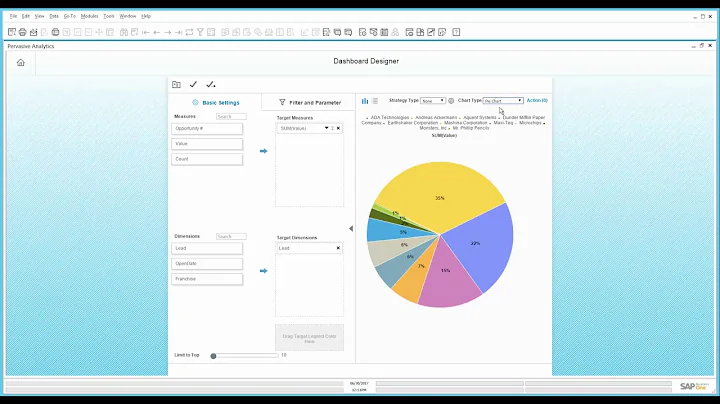Open the Edit menu

pyautogui.click(x=26, y=16)
